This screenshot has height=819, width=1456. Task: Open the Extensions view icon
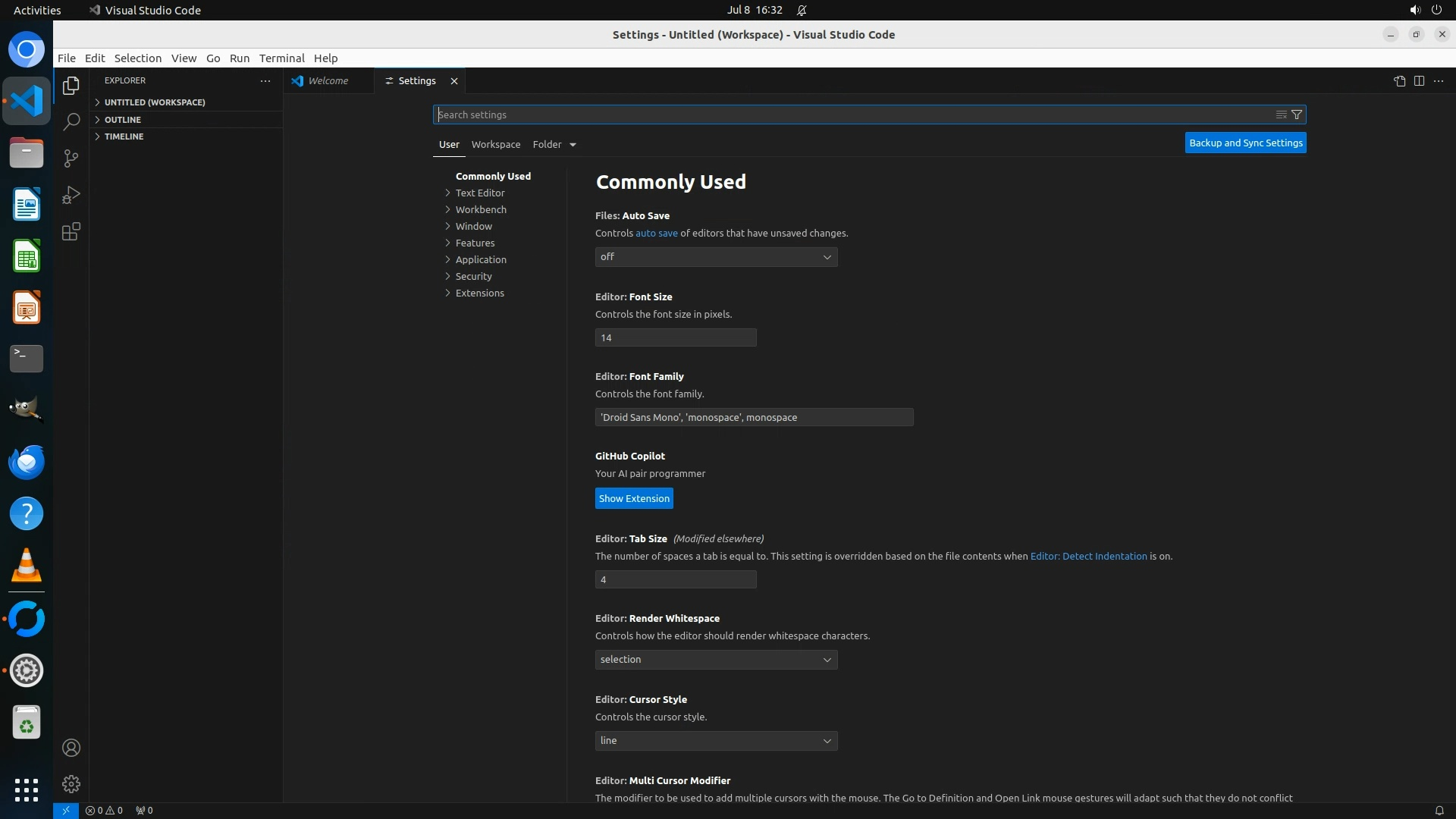(x=71, y=232)
